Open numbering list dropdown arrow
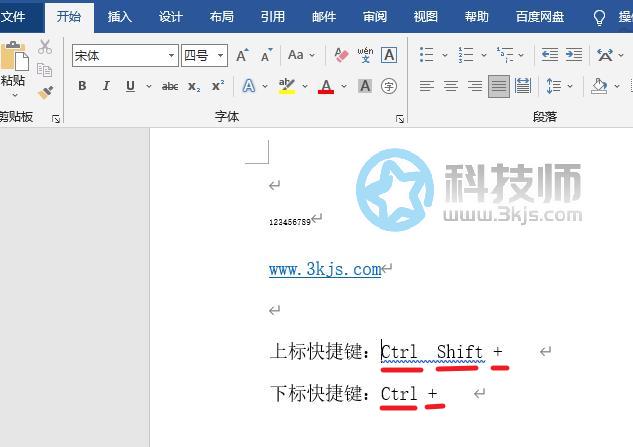Viewport: 633px width, 447px height. click(484, 55)
